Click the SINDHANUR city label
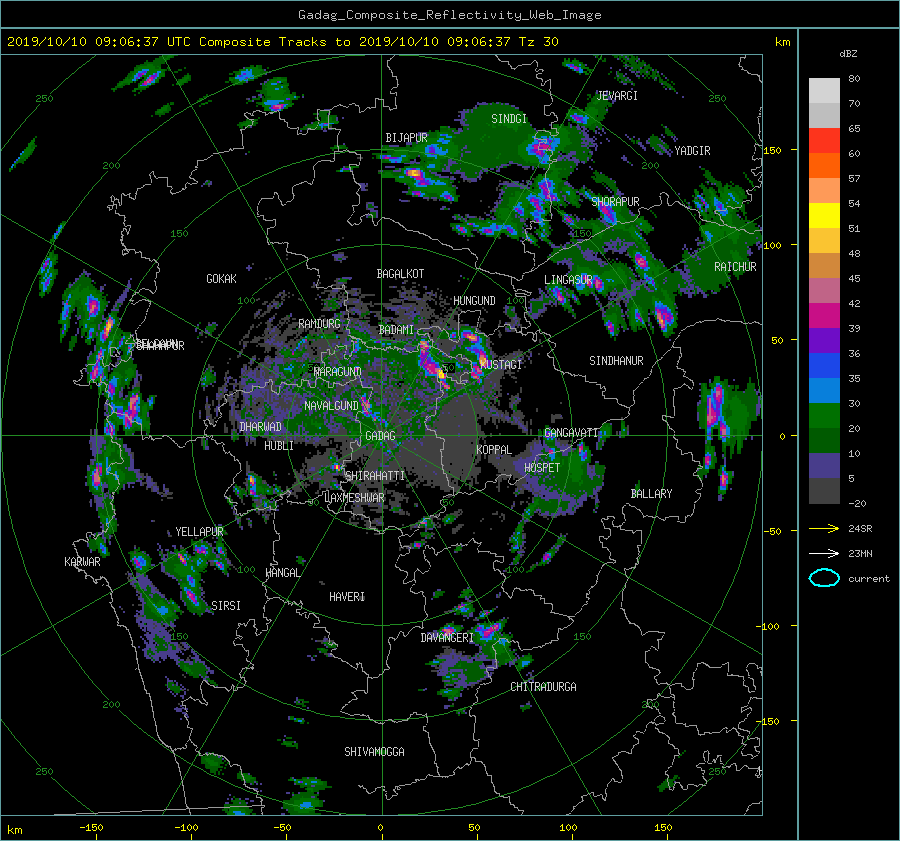The width and height of the screenshot is (900, 841). pos(616,361)
